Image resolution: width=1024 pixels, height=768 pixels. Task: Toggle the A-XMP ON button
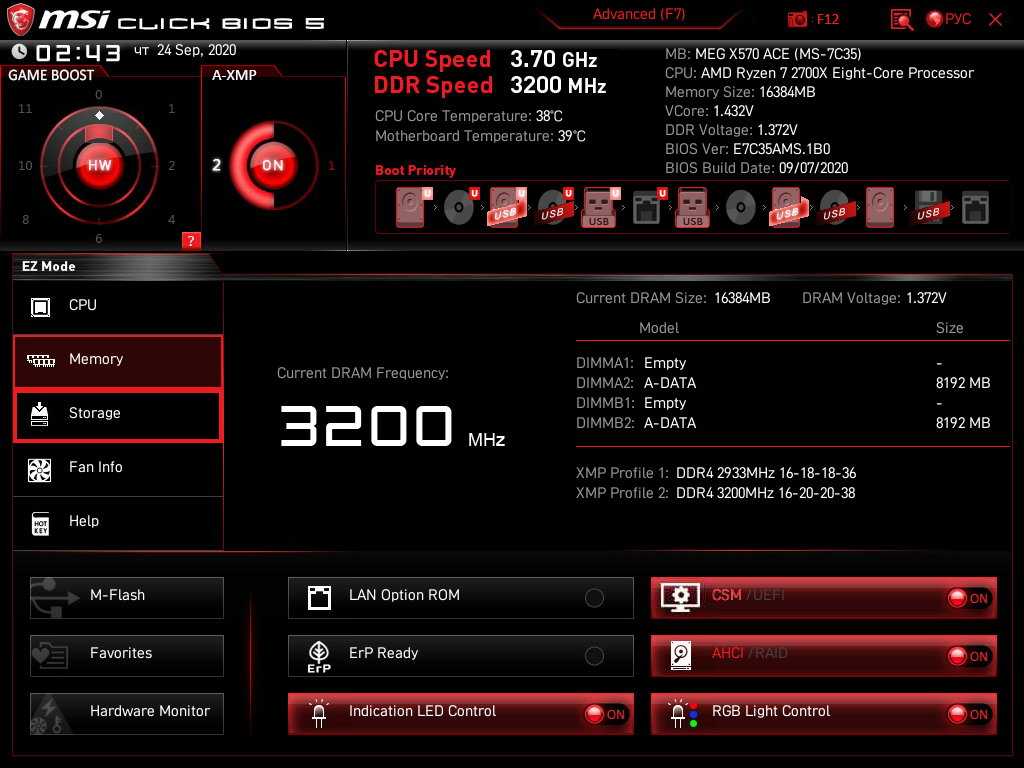click(x=272, y=165)
